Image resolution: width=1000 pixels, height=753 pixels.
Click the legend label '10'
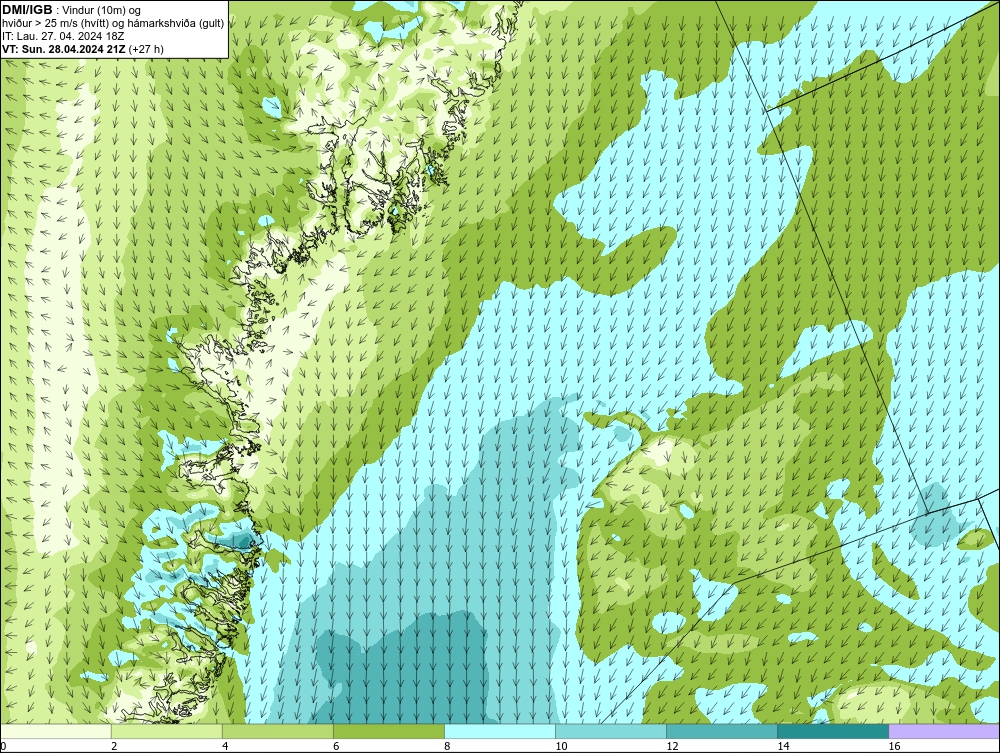(x=561, y=746)
